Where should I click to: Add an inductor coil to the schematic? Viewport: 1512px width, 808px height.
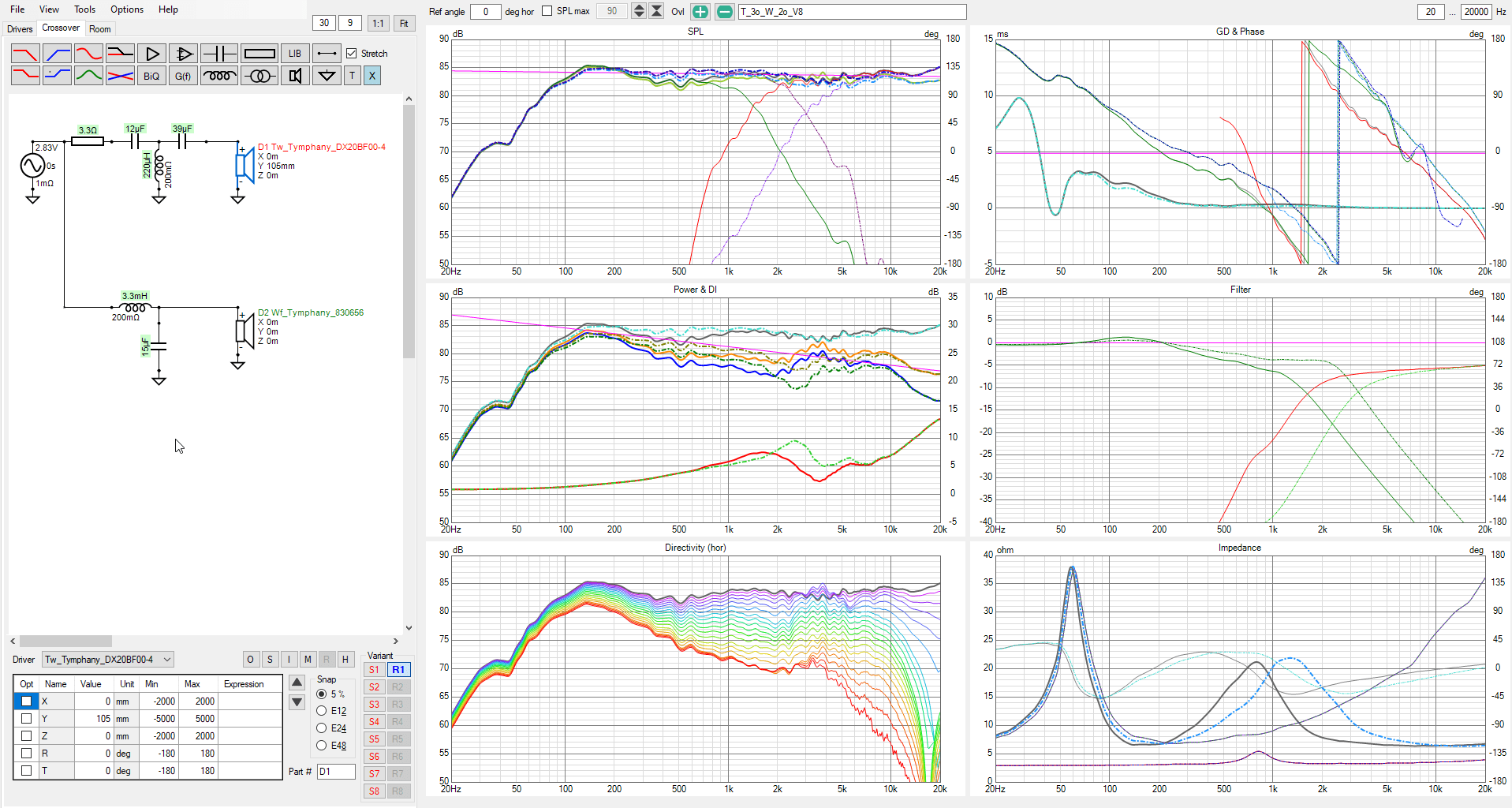pyautogui.click(x=219, y=76)
